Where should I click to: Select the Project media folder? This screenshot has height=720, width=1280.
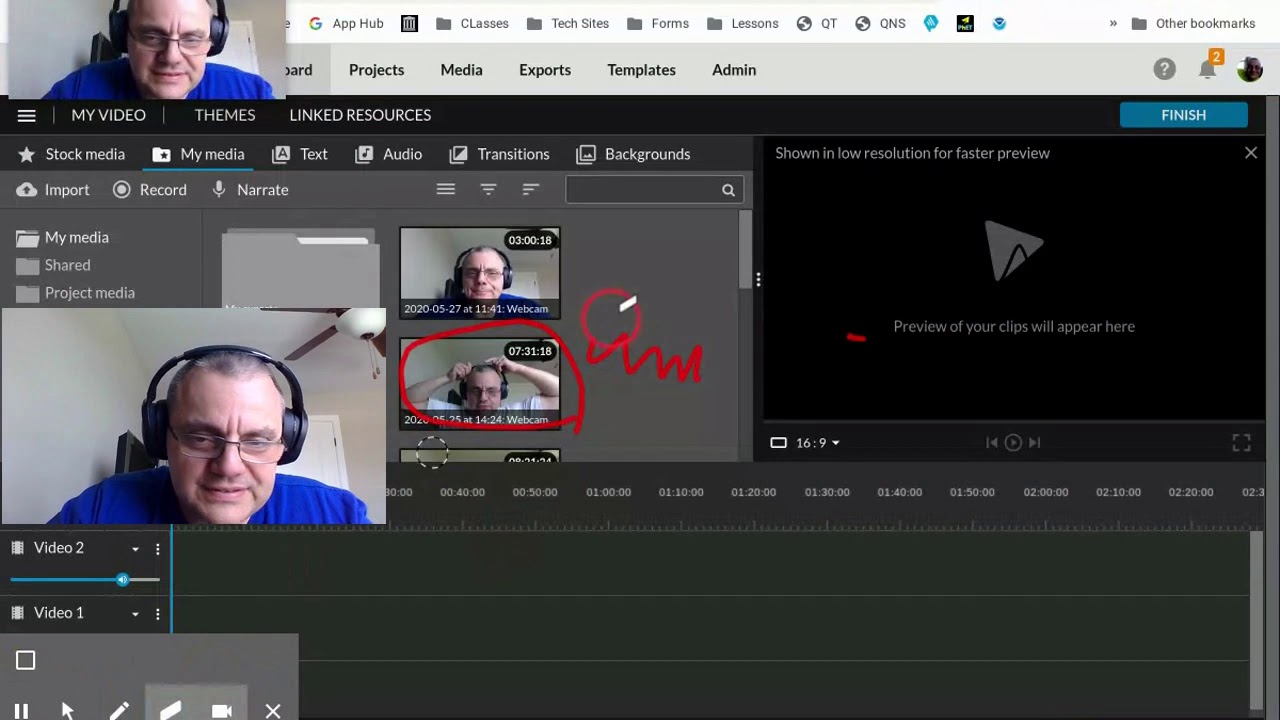point(75,293)
